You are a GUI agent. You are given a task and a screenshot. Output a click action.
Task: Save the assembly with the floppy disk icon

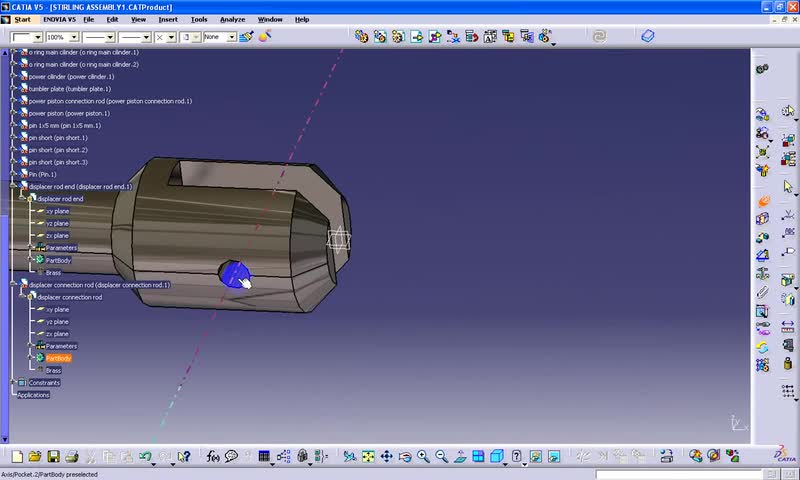53,456
